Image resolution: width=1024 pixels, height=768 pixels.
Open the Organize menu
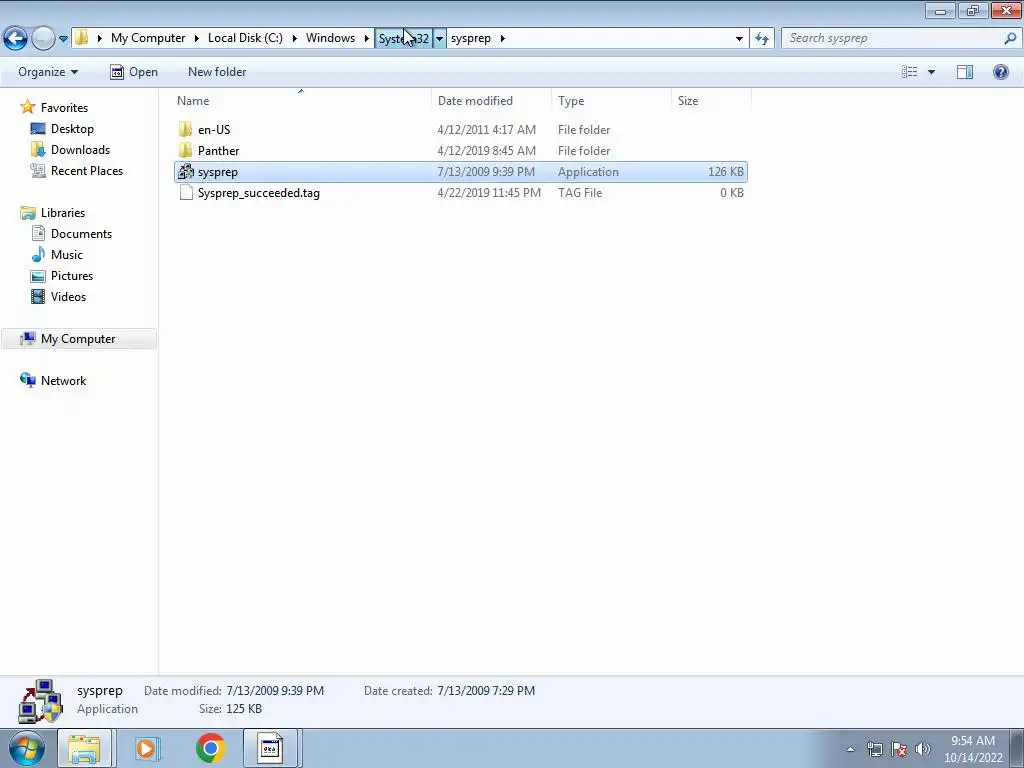(x=48, y=72)
